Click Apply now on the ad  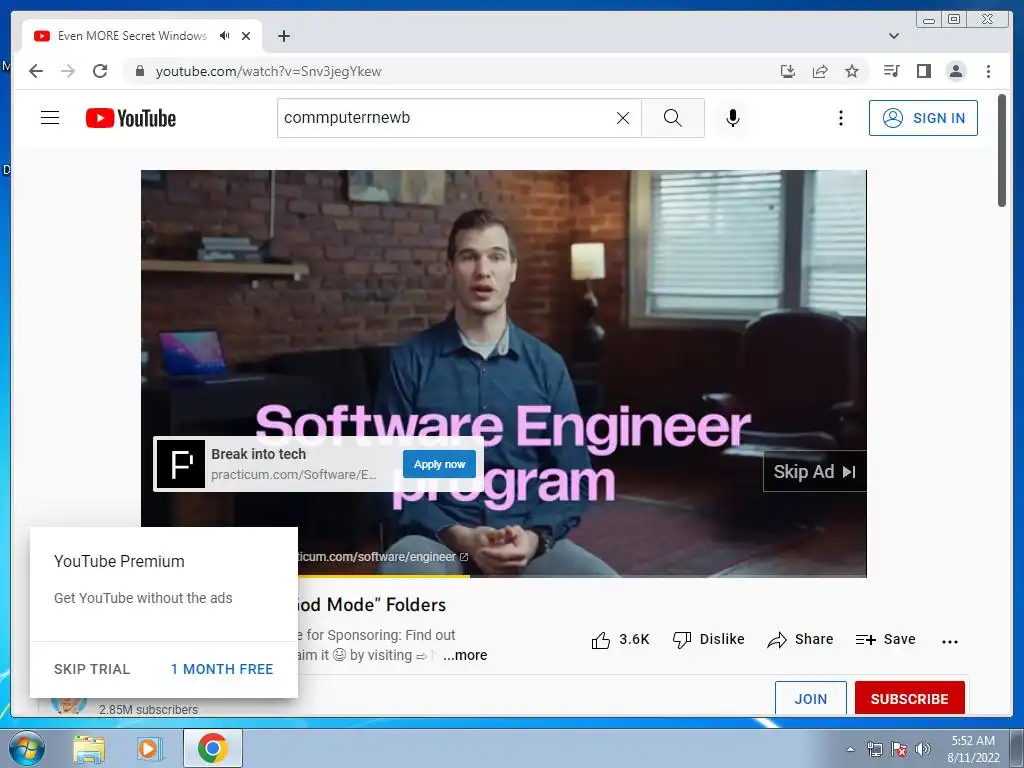point(439,464)
